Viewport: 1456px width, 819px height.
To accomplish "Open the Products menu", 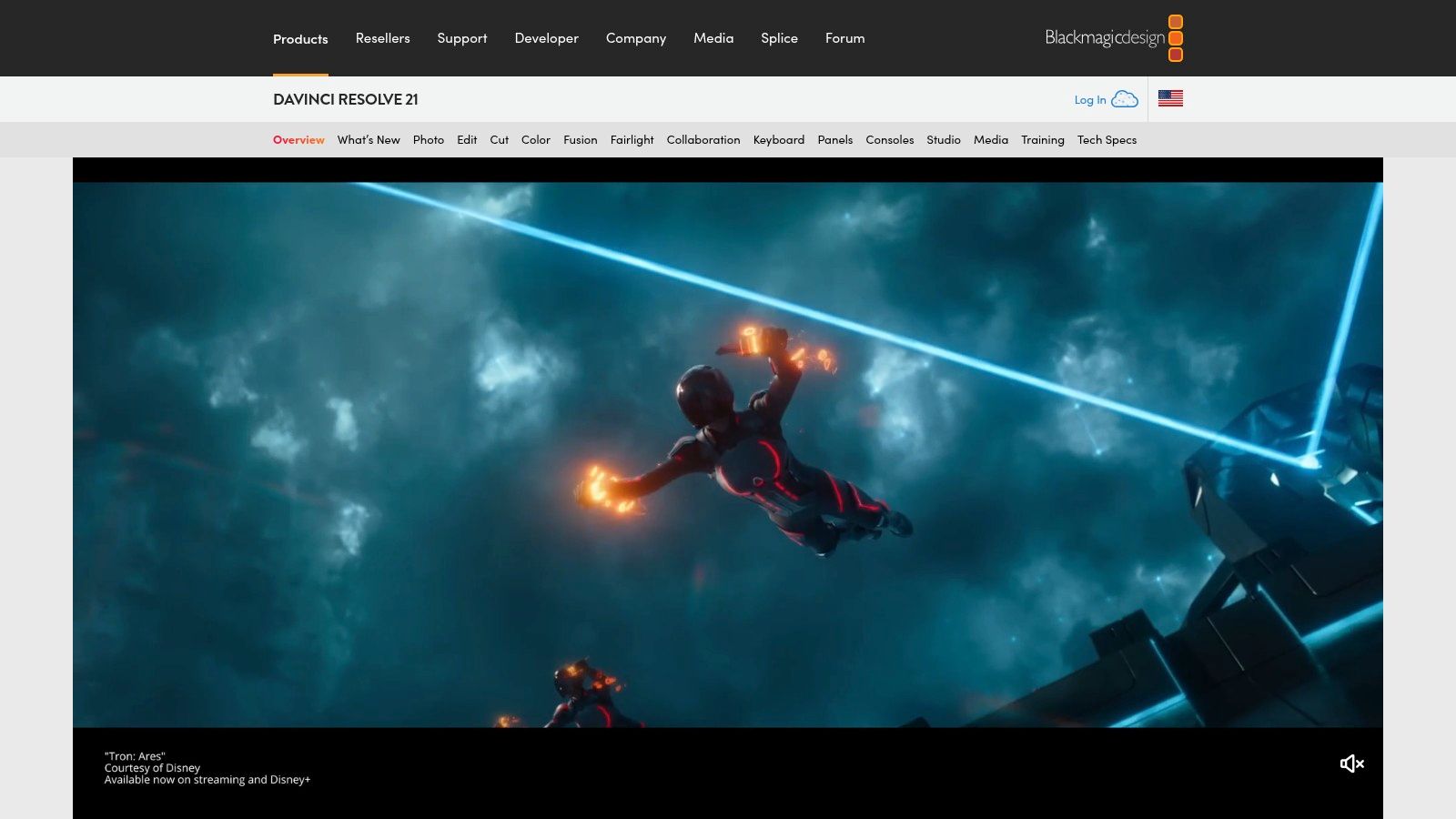I will (300, 39).
